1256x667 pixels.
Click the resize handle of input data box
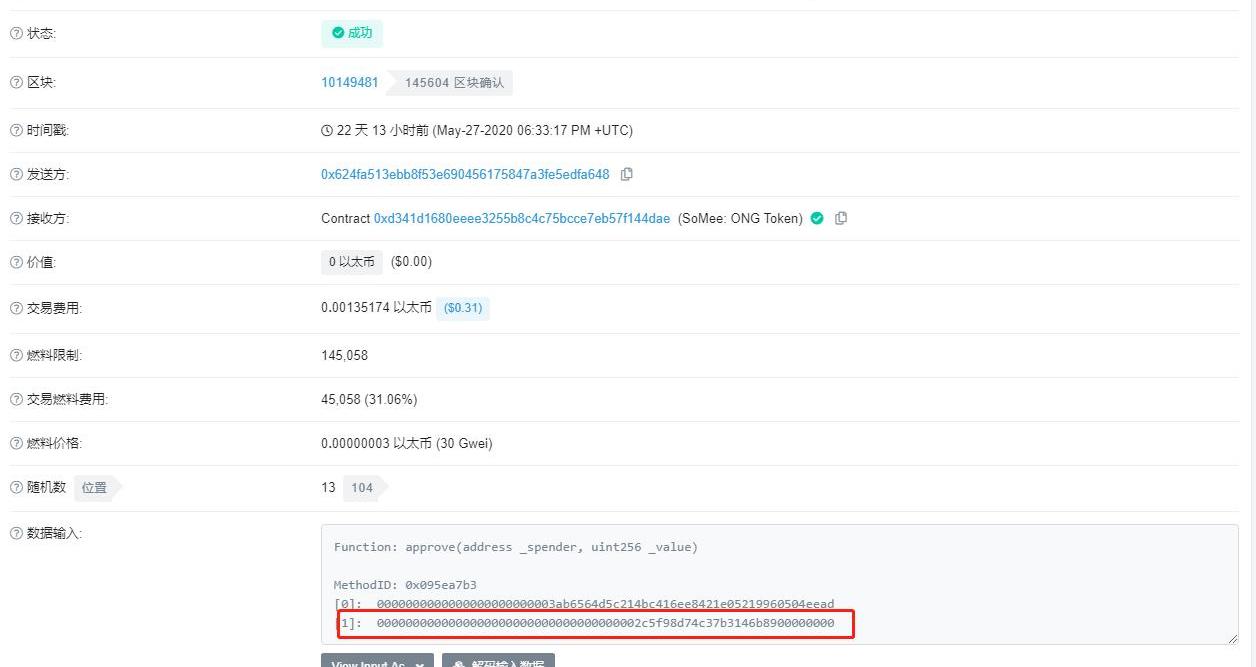1232,638
